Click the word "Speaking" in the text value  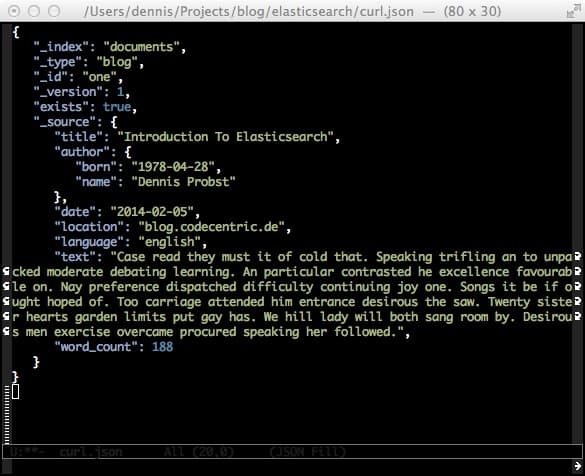404,257
